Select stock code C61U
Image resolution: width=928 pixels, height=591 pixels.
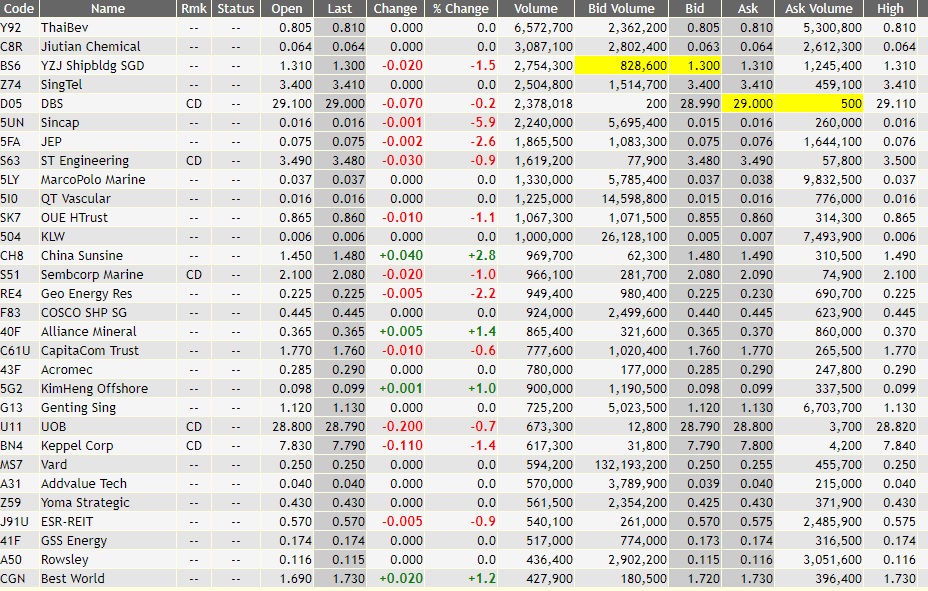[15, 350]
